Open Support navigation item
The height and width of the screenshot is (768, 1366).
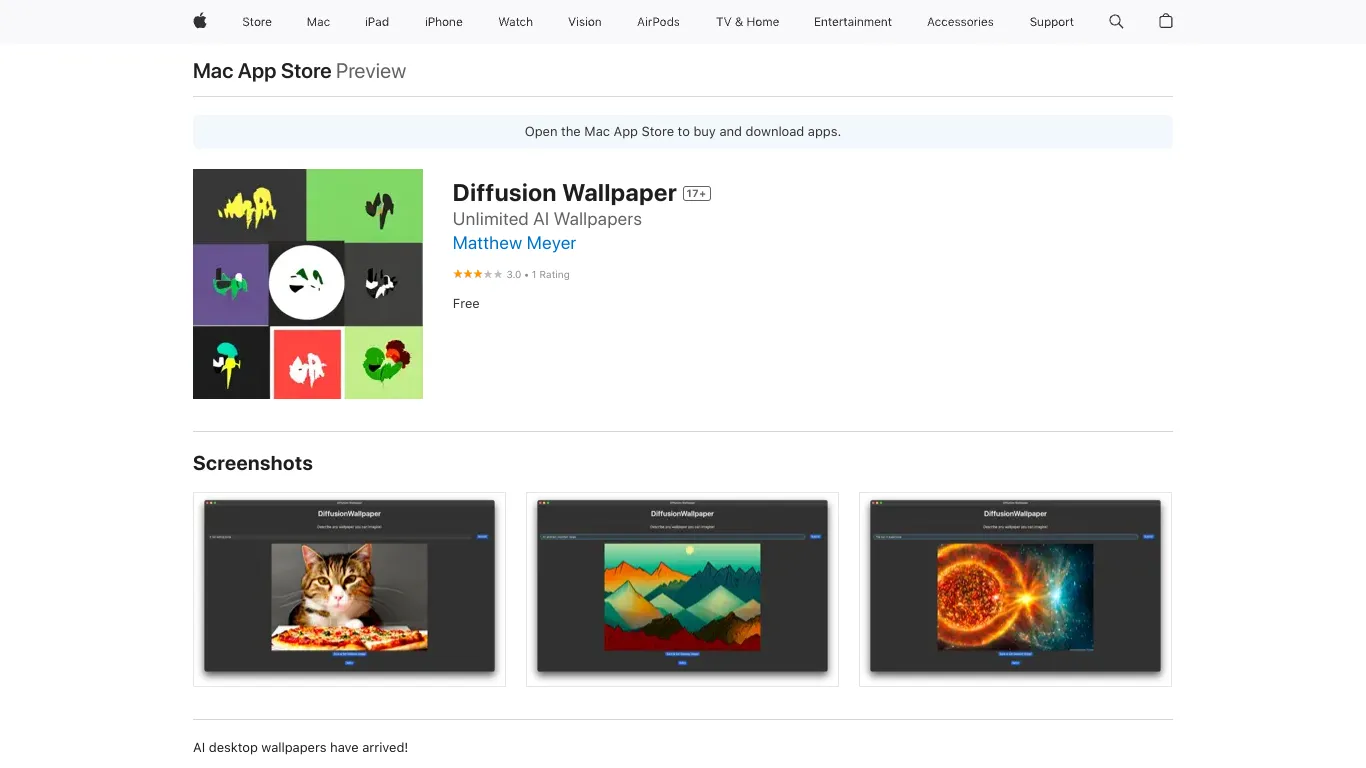[1052, 22]
